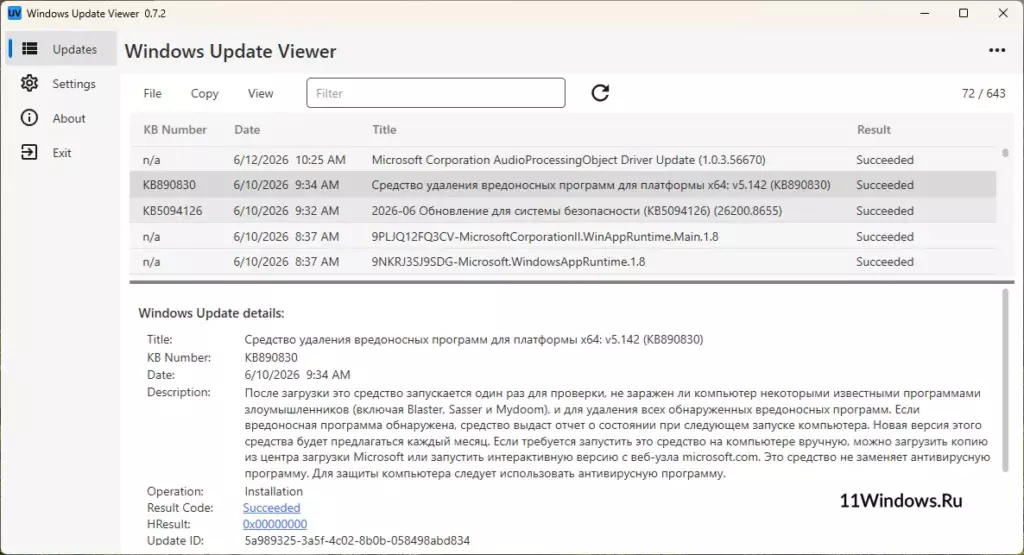1024x555 pixels.
Task: Sort by the Date column header
Action: (247, 129)
